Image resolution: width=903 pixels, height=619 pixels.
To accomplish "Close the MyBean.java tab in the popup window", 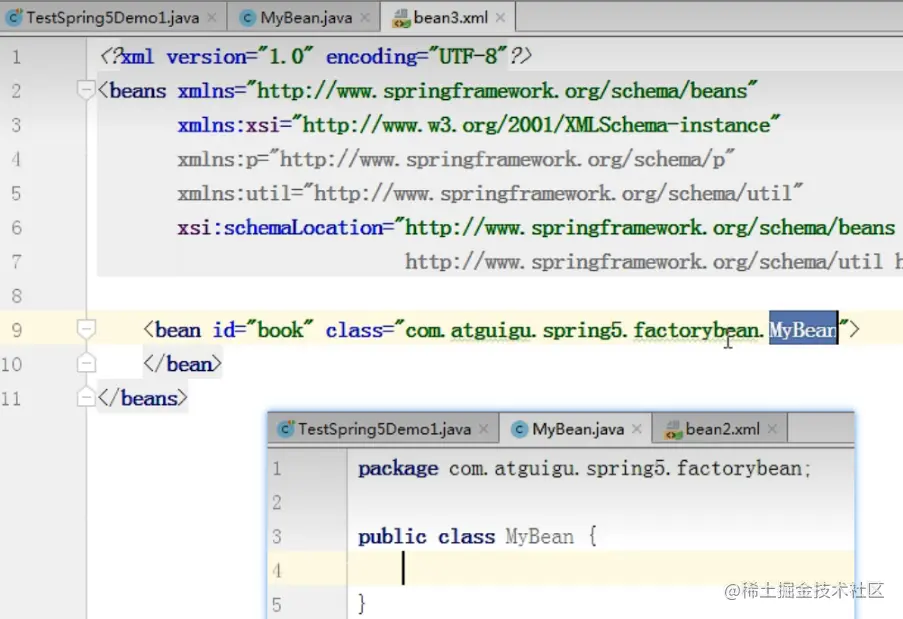I will [636, 429].
